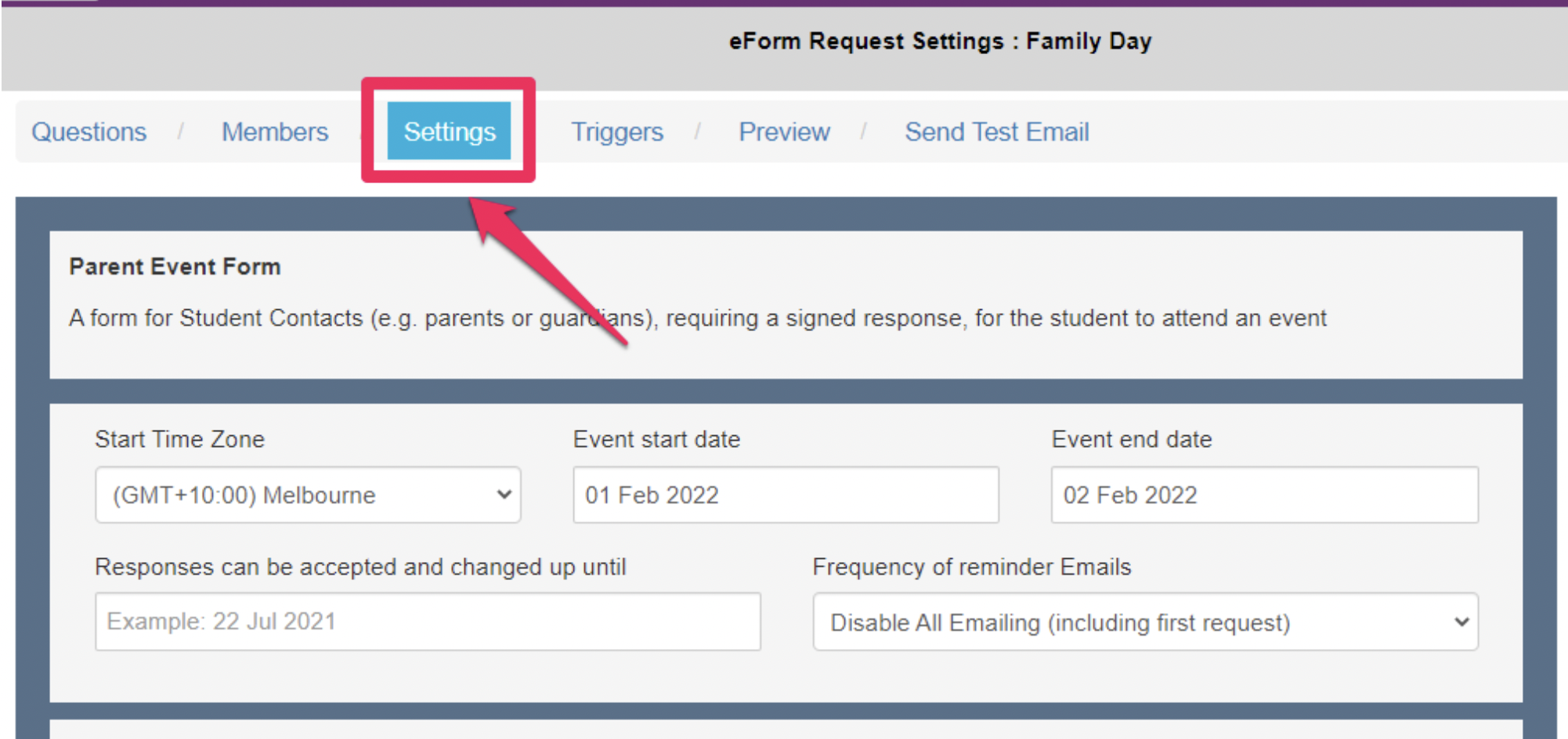Click the Disable All Emailing dropdown arrow
The height and width of the screenshot is (739, 1568).
[1461, 622]
